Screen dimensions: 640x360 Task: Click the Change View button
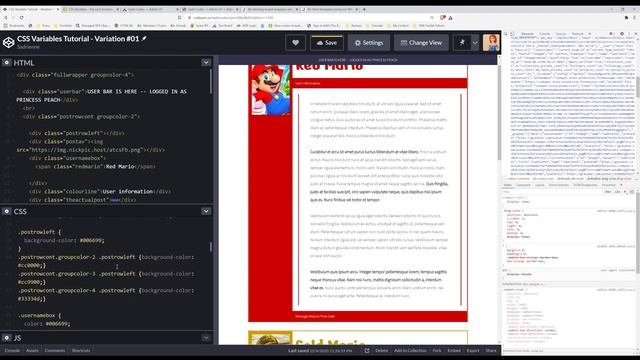(x=421, y=42)
